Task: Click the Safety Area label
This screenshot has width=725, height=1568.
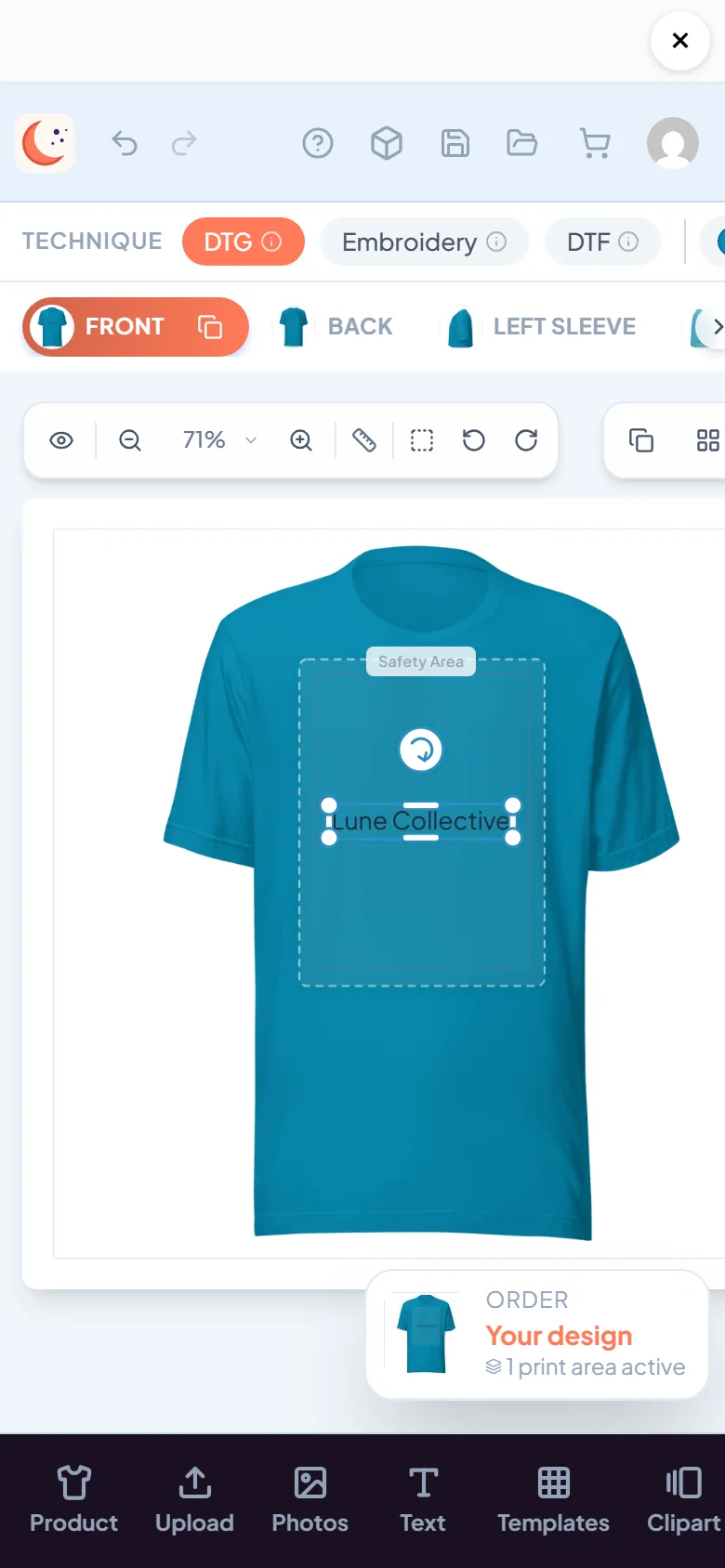Action: [x=421, y=661]
